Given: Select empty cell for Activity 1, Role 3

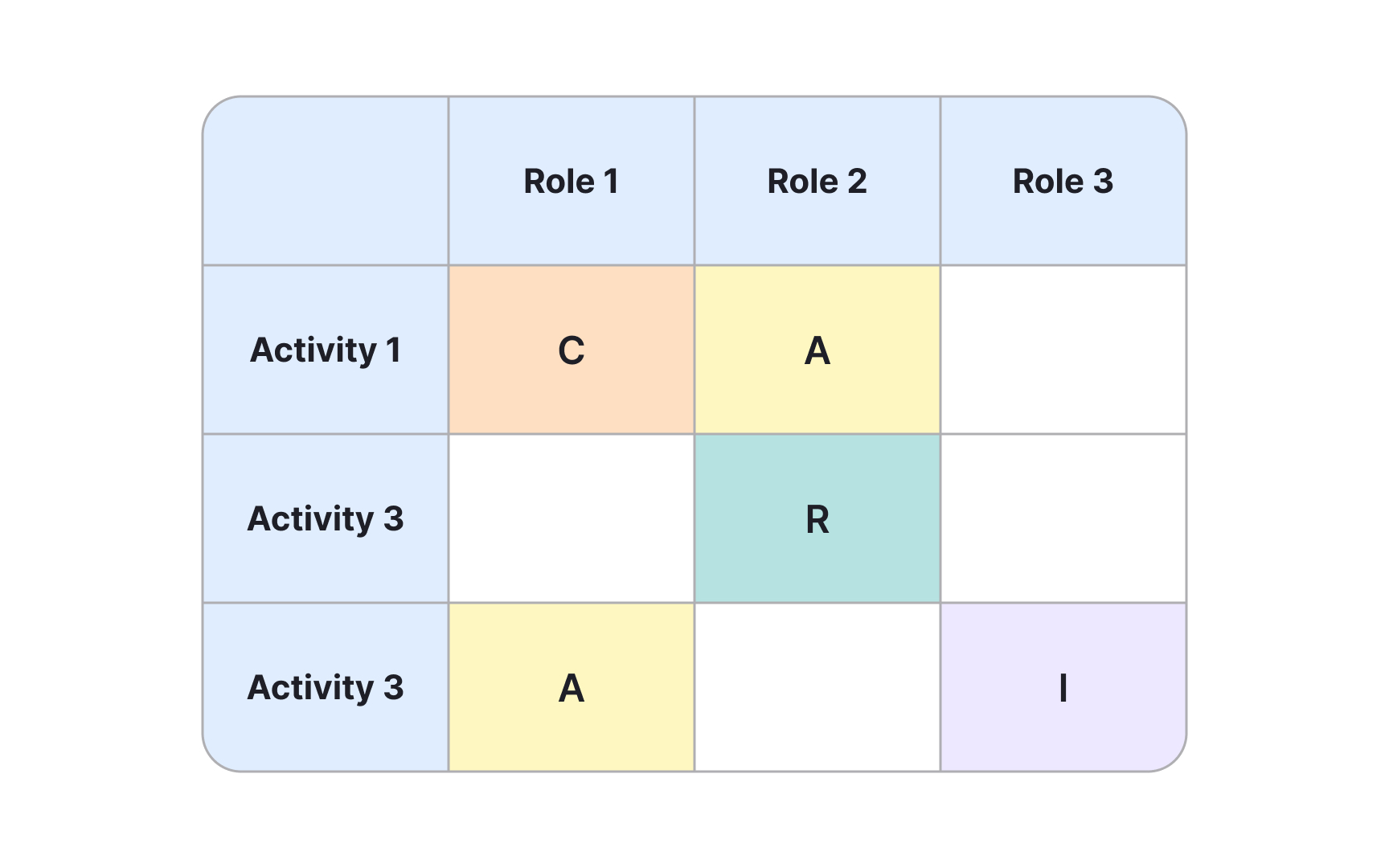Looking at the screenshot, I should pyautogui.click(x=1063, y=350).
